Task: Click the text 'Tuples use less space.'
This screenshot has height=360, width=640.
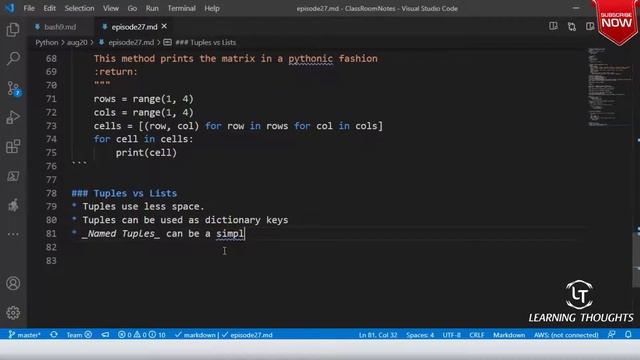Action: pyautogui.click(x=143, y=207)
